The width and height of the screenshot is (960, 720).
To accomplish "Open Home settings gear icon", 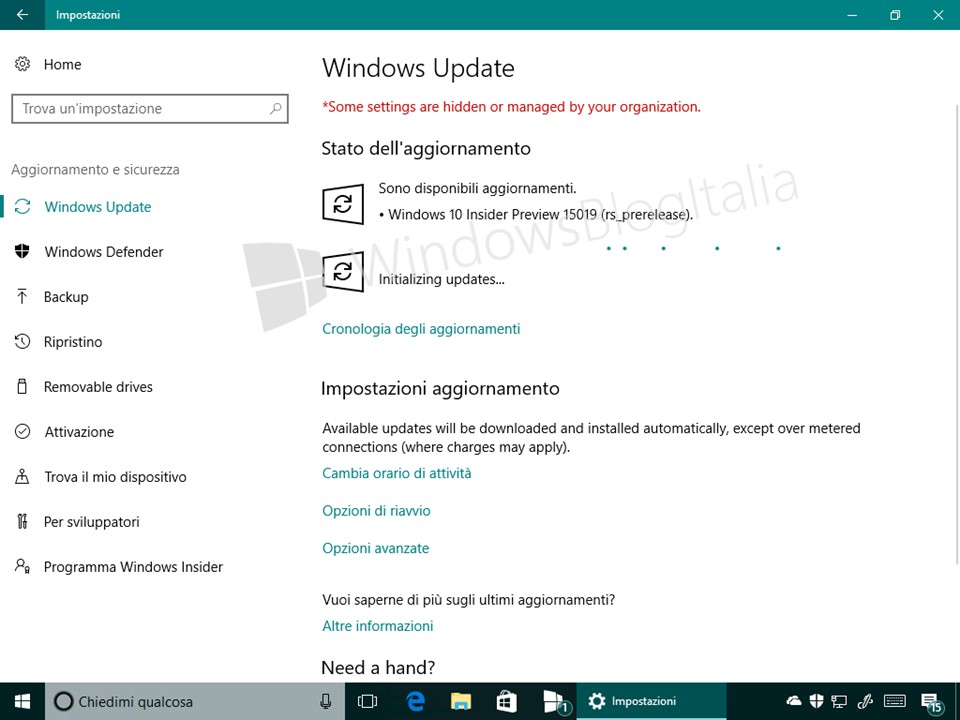I will coord(23,64).
